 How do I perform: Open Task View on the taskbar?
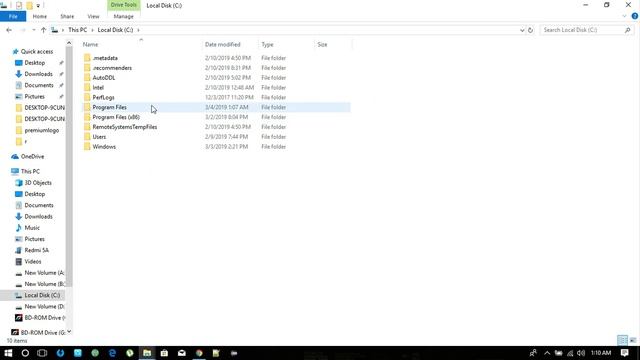pyautogui.click(x=42, y=353)
